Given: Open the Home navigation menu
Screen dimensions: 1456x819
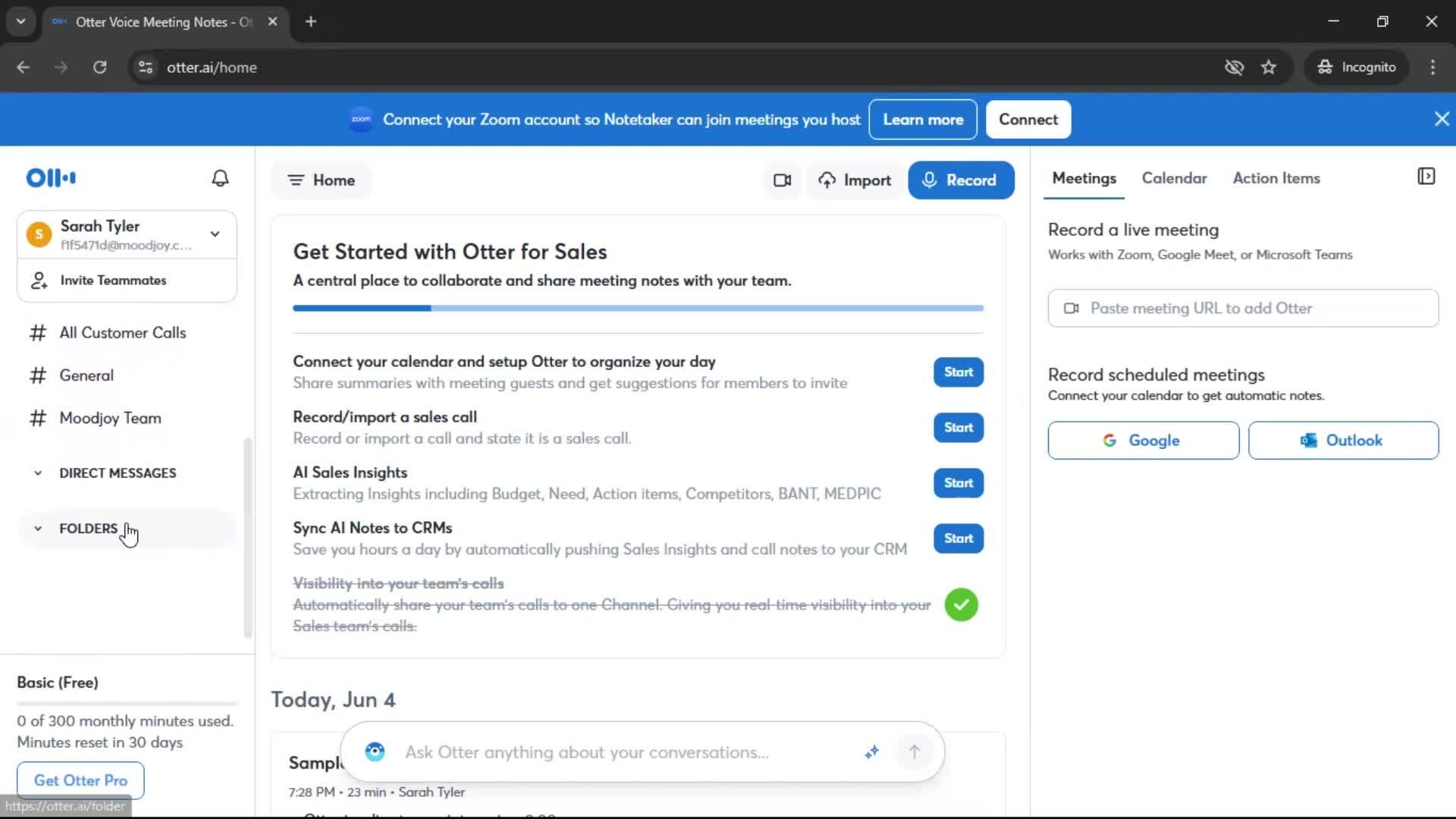Looking at the screenshot, I should click(x=321, y=180).
